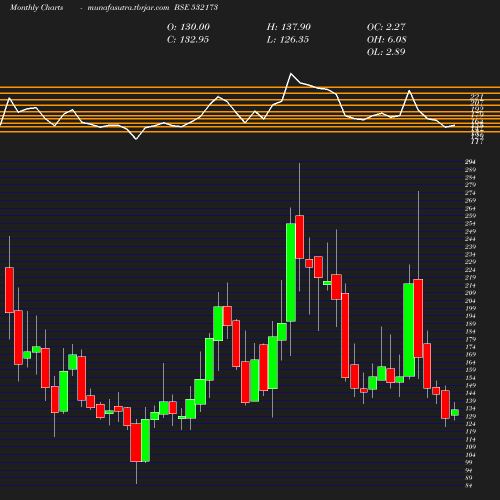
Task: Click the 234 price axis label
Action: tap(470, 254)
